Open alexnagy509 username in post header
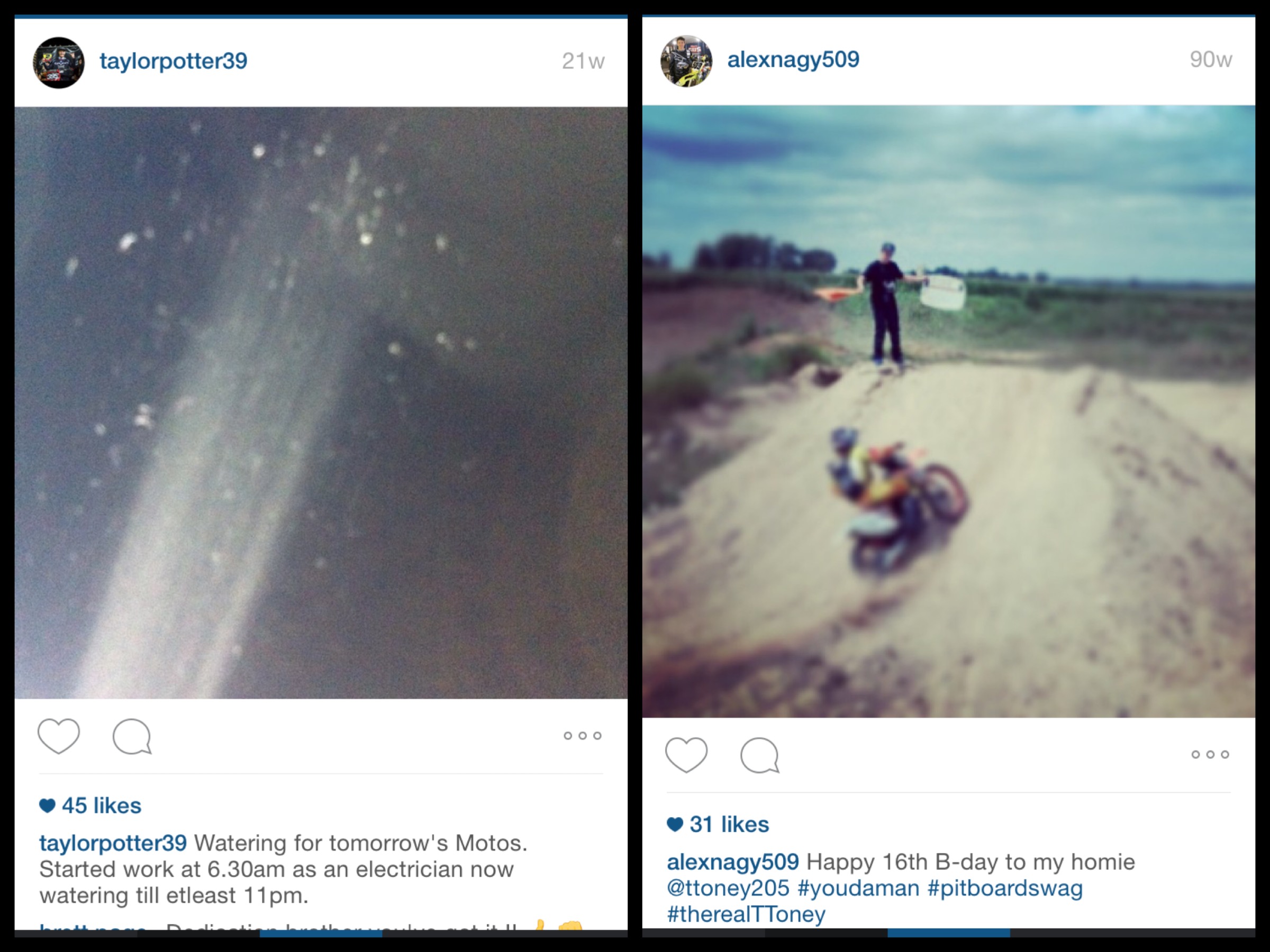 pos(793,59)
